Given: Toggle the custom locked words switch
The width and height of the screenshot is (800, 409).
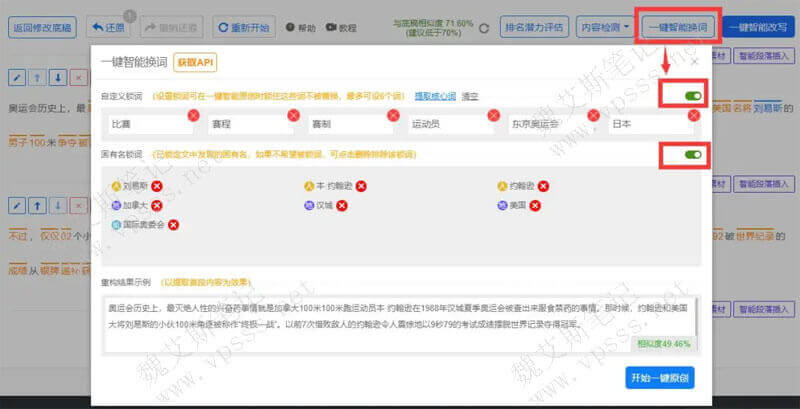Looking at the screenshot, I should 692,97.
